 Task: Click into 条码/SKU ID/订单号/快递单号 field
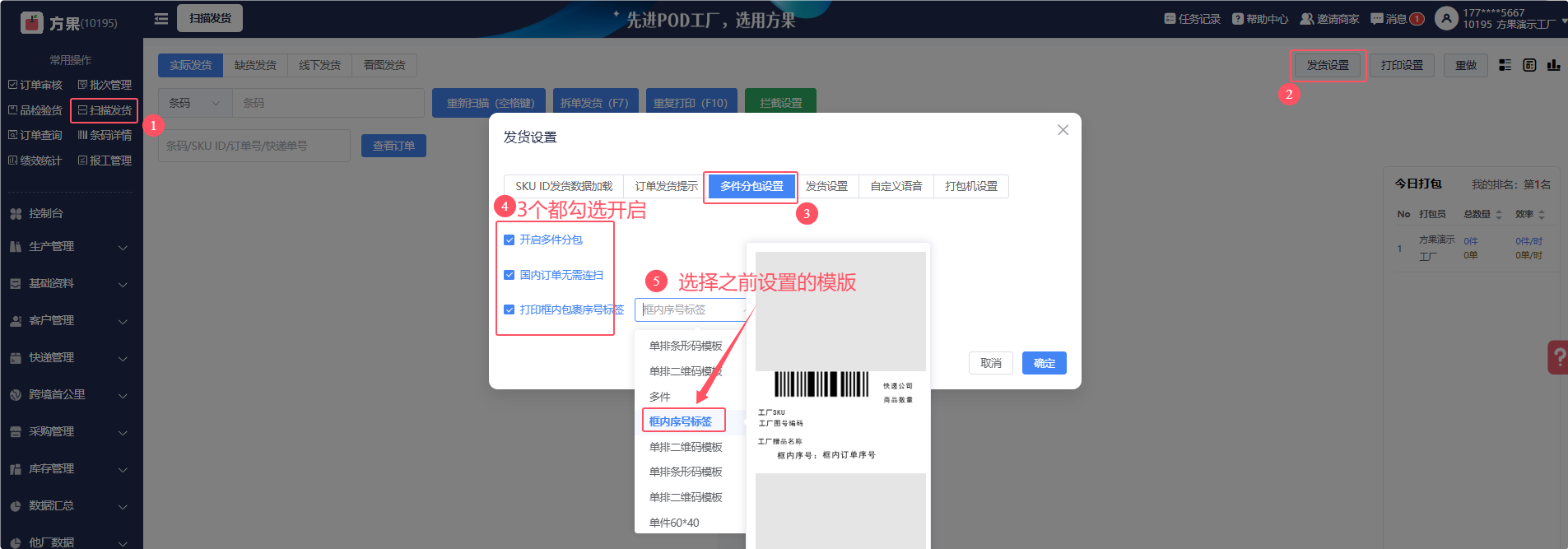pos(254,146)
